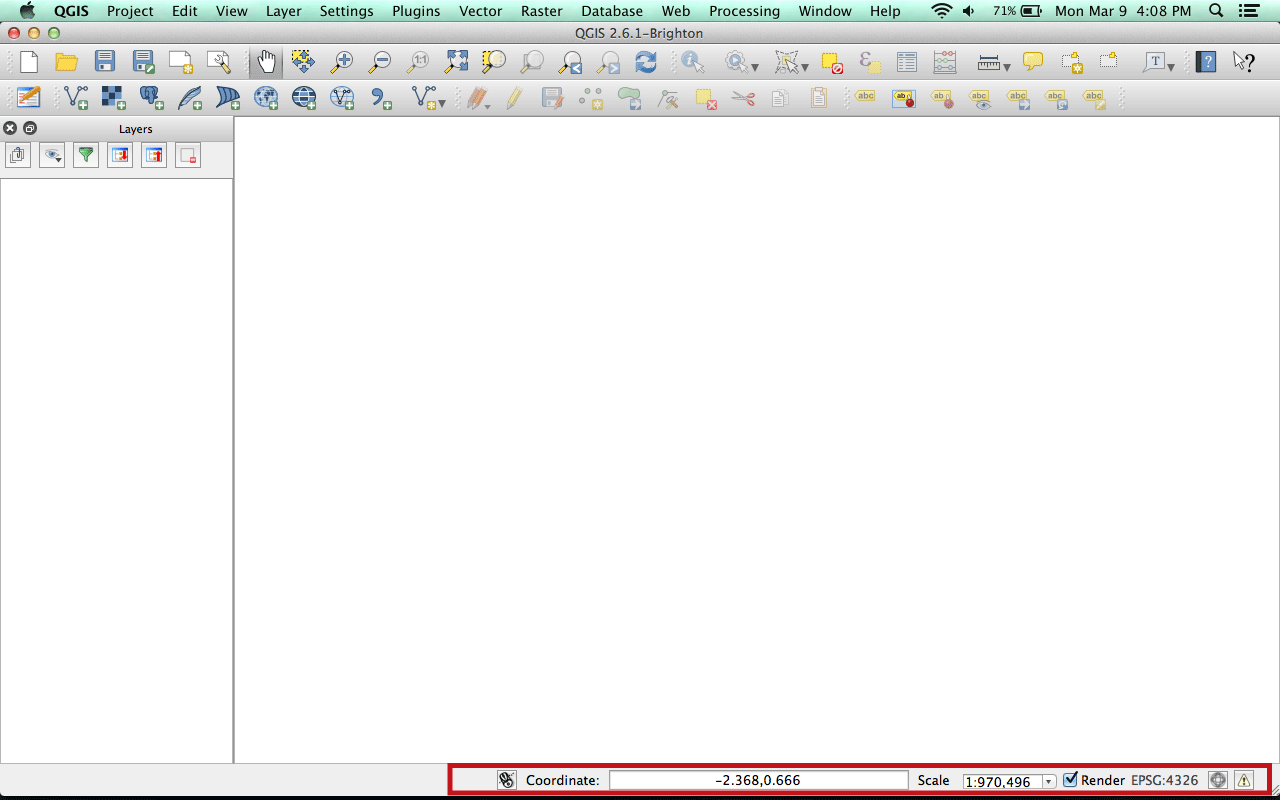1280x800 pixels.
Task: Click Add Delimited Text Layer comma icon
Action: pyautogui.click(x=381, y=98)
